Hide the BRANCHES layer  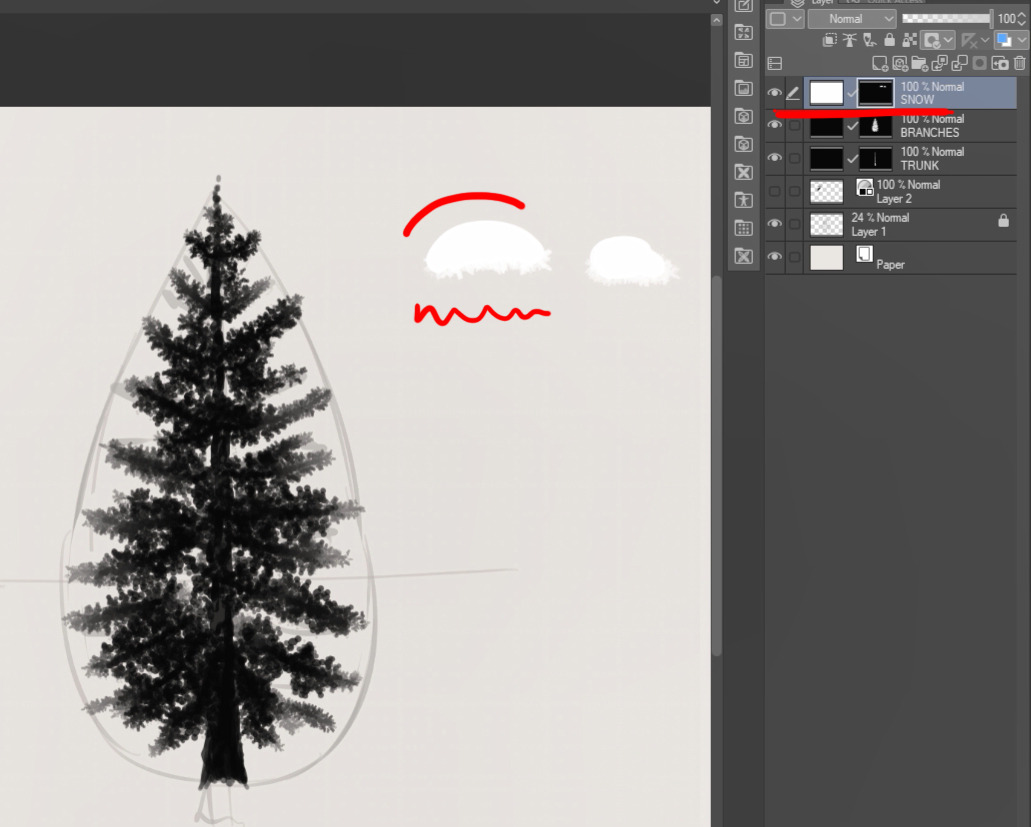point(775,125)
